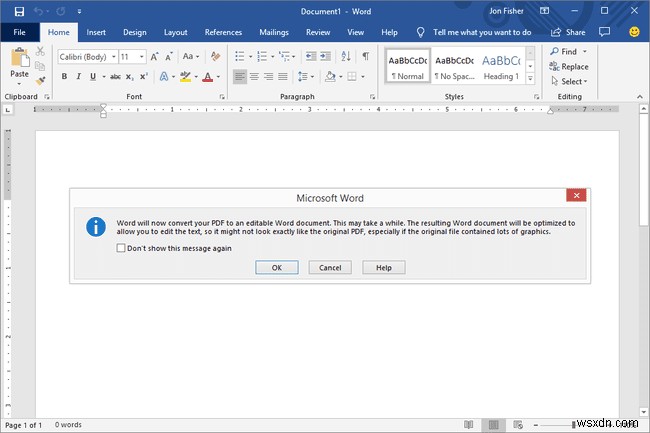650x433 pixels.
Task: Open the File tab
Action: [x=19, y=32]
